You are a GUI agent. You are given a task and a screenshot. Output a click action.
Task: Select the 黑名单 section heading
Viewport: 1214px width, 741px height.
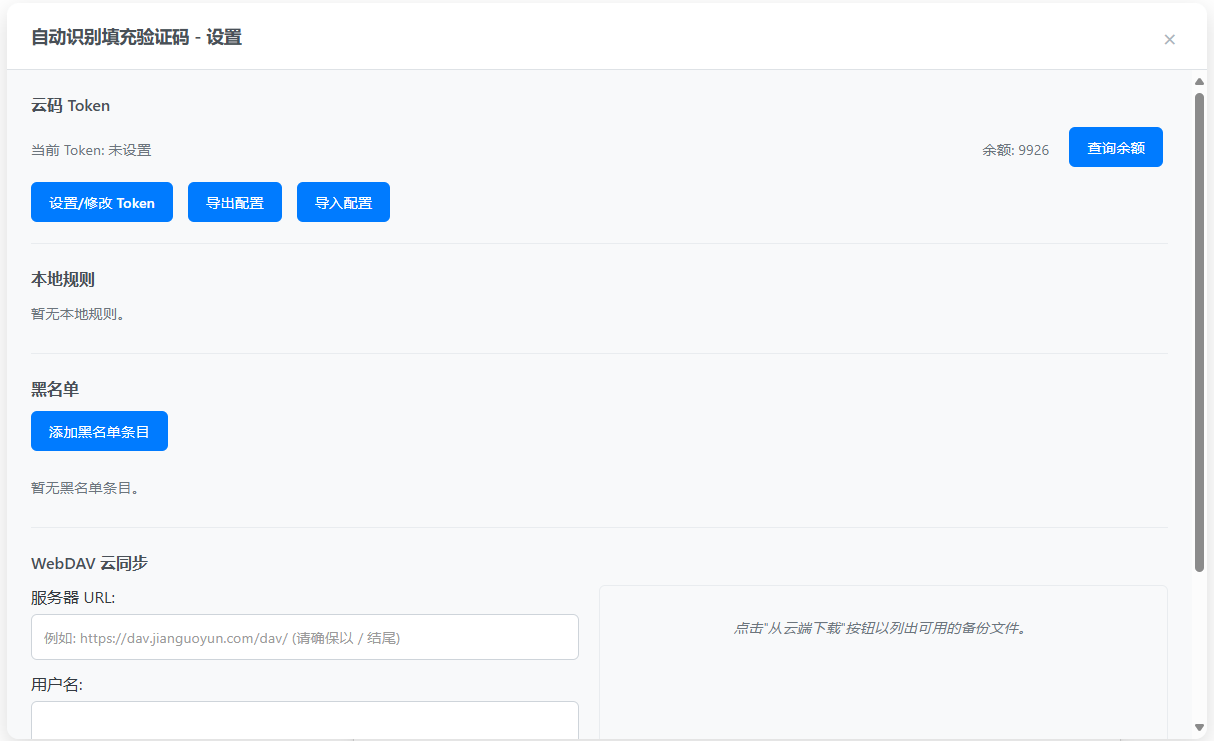tap(55, 389)
